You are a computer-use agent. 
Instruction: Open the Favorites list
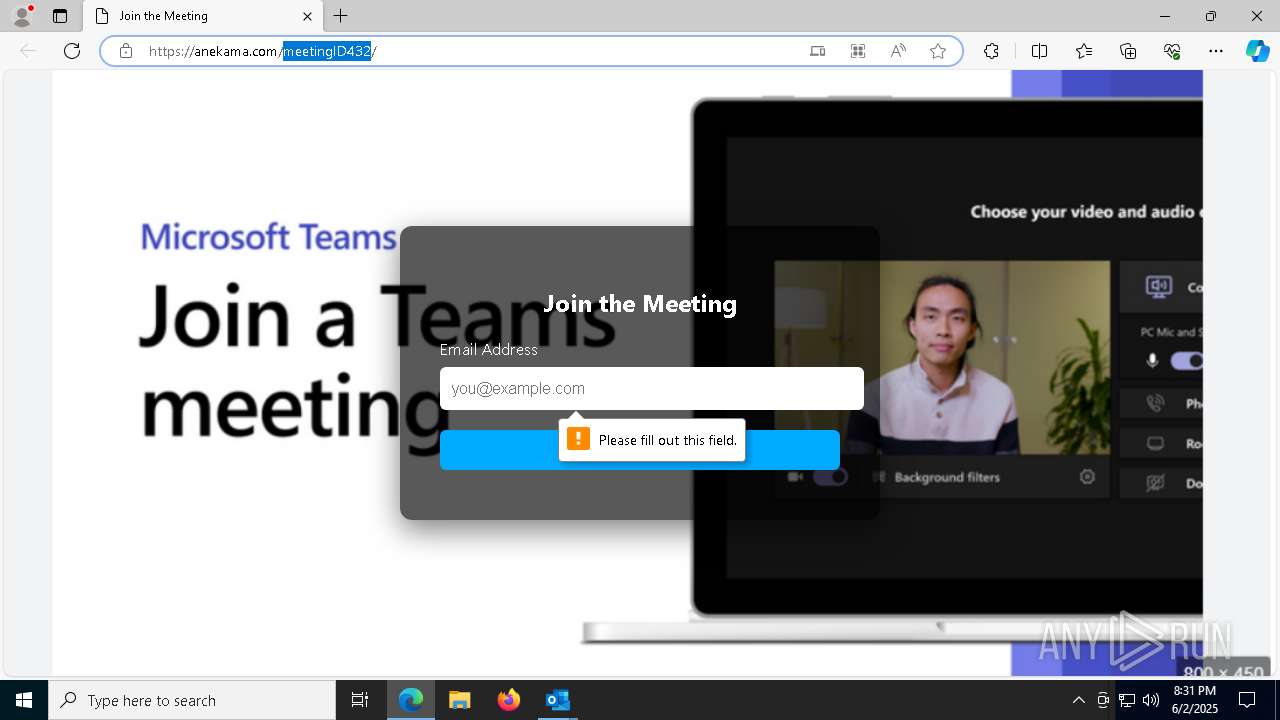pyautogui.click(x=1084, y=51)
